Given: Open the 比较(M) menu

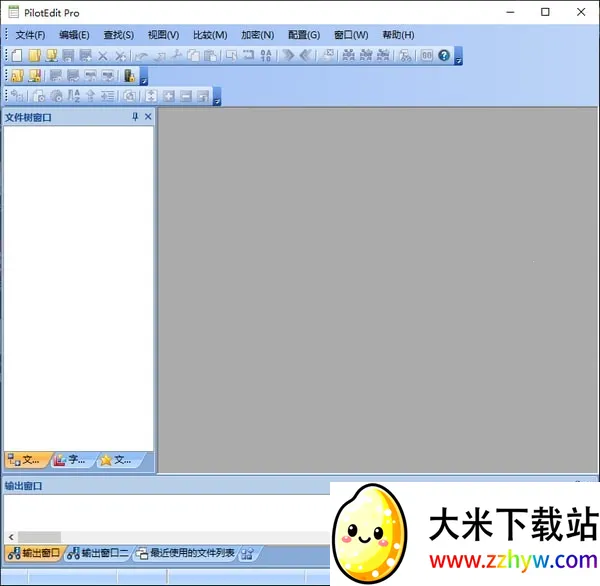Looking at the screenshot, I should (210, 35).
